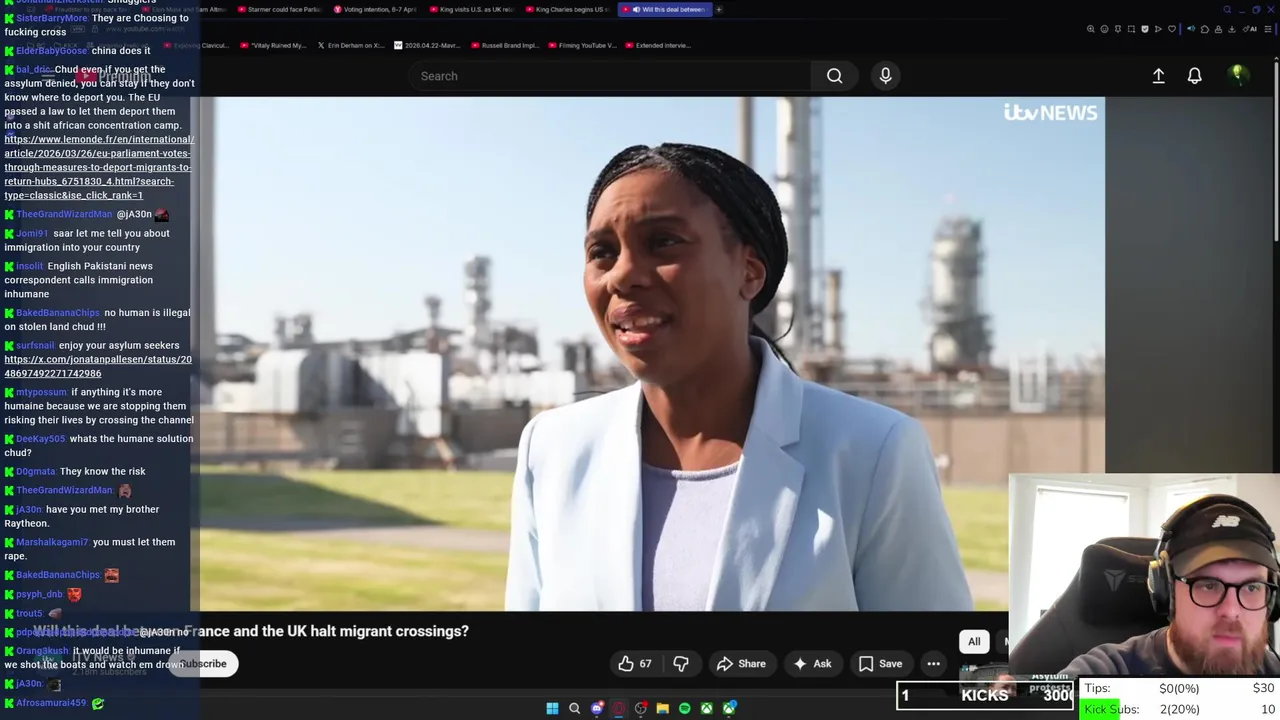Image resolution: width=1280 pixels, height=720 pixels.
Task: Click the browser tab search icon
Action: [x=1227, y=9]
